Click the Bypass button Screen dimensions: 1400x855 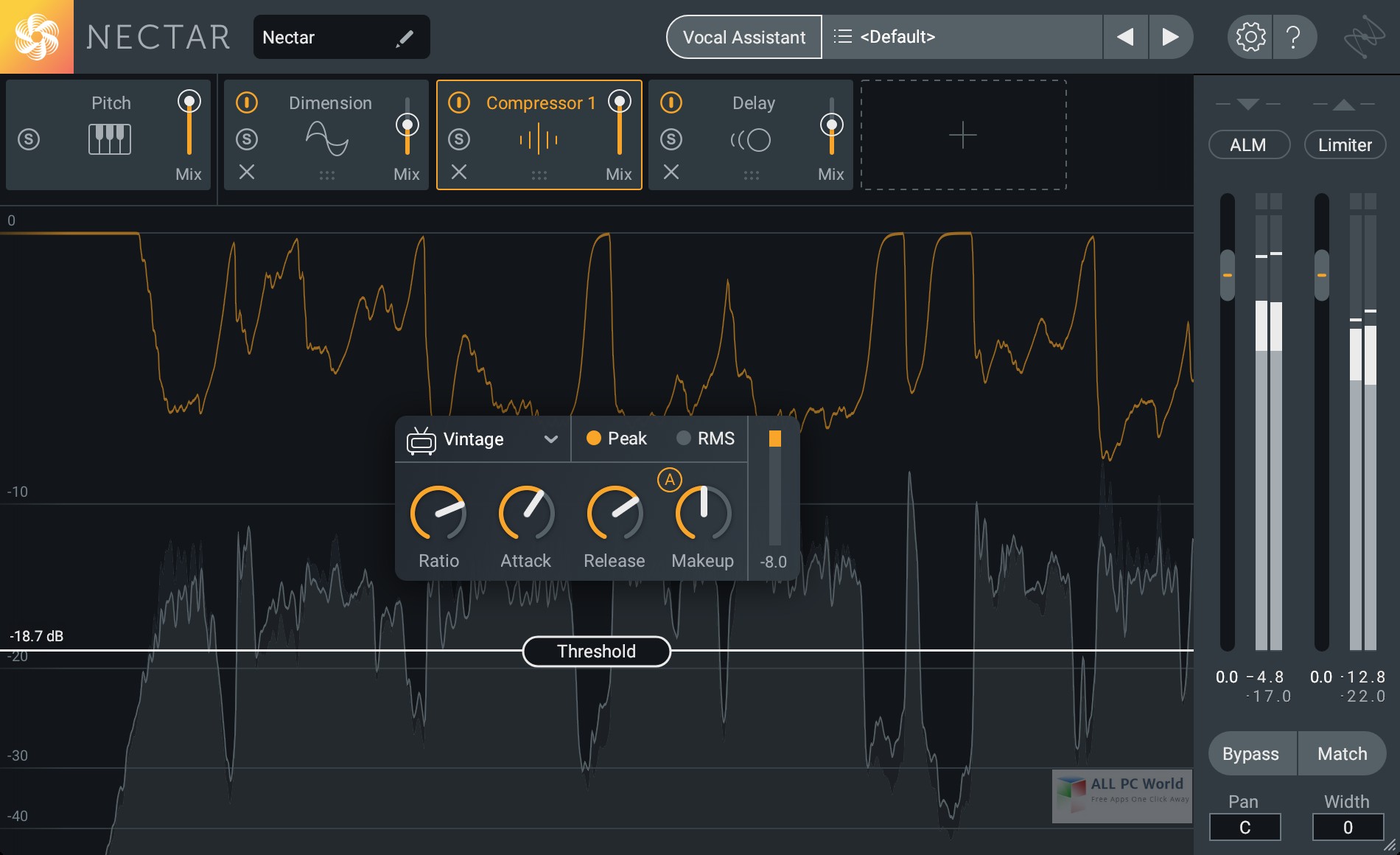(x=1251, y=753)
